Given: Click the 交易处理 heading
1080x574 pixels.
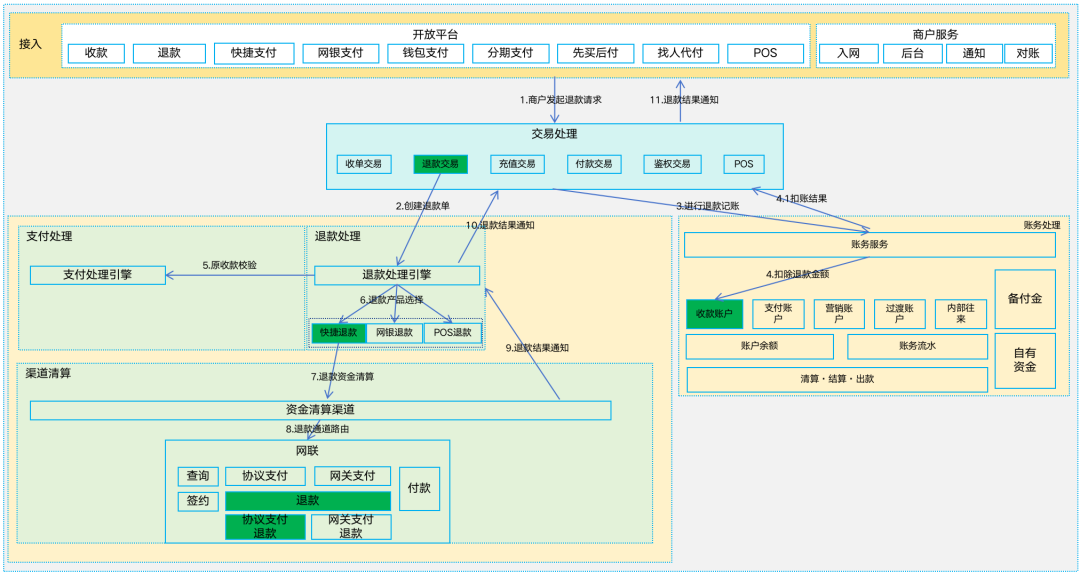Looking at the screenshot, I should [x=554, y=134].
